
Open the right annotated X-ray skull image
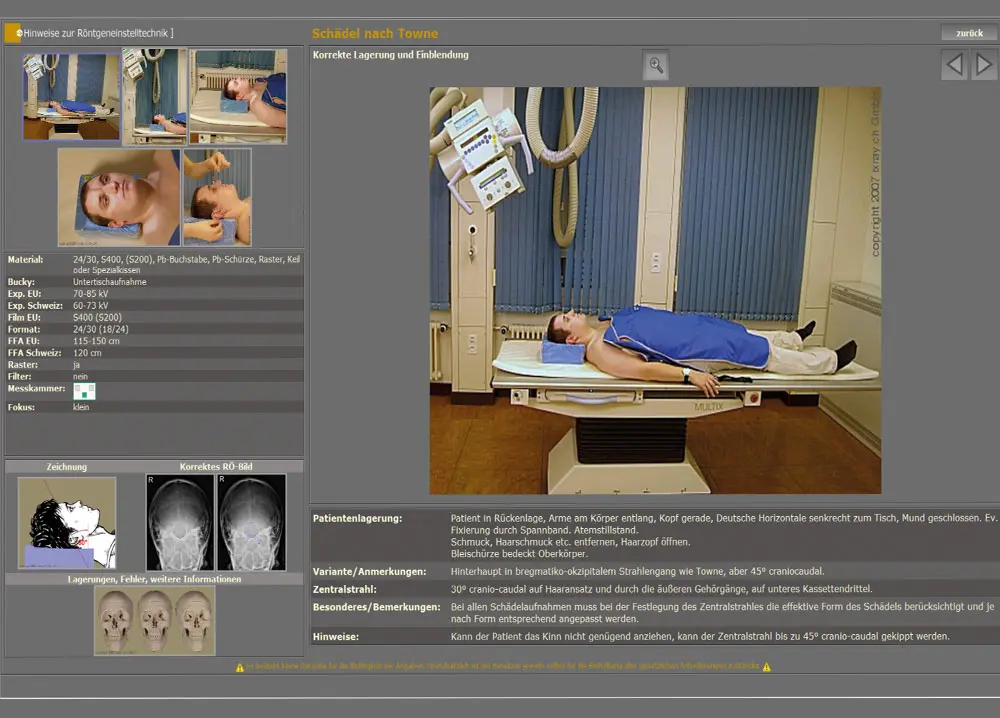pos(251,523)
